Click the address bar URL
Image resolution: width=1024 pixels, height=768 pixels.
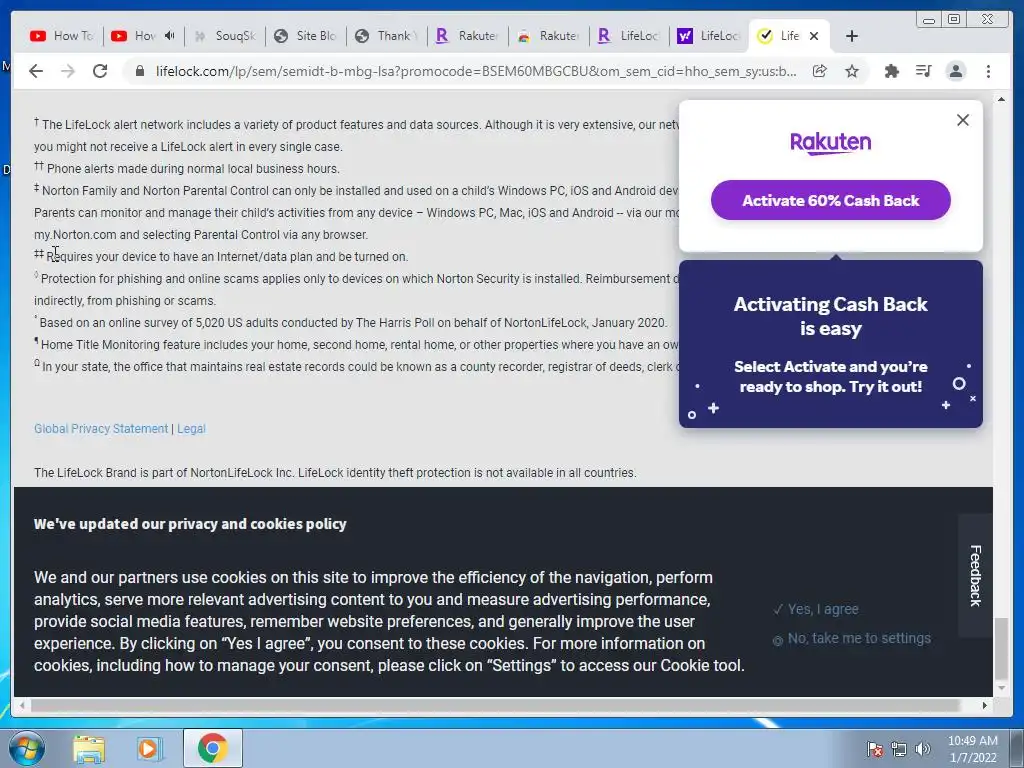coord(475,71)
